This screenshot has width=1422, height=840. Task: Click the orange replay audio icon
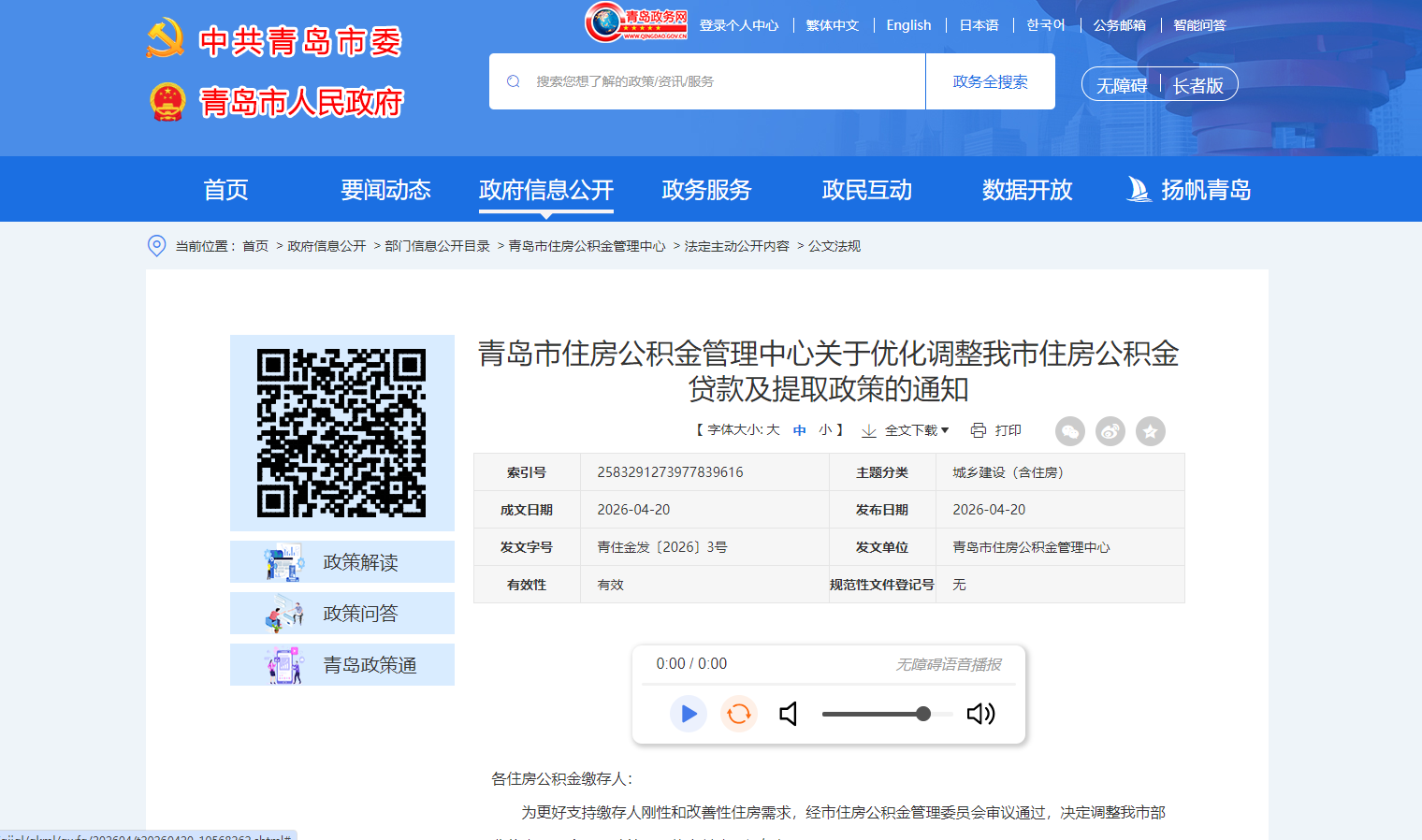(x=738, y=714)
